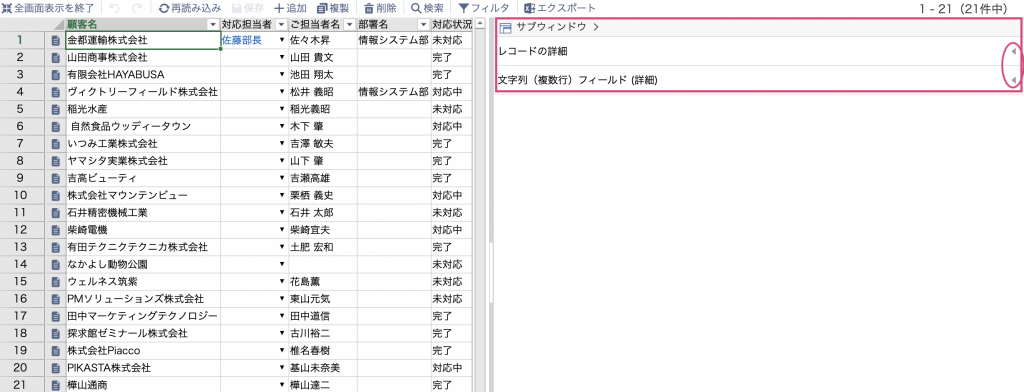Open 対応担当者 dropdown in 山田商事株式会社 row

pos(281,57)
